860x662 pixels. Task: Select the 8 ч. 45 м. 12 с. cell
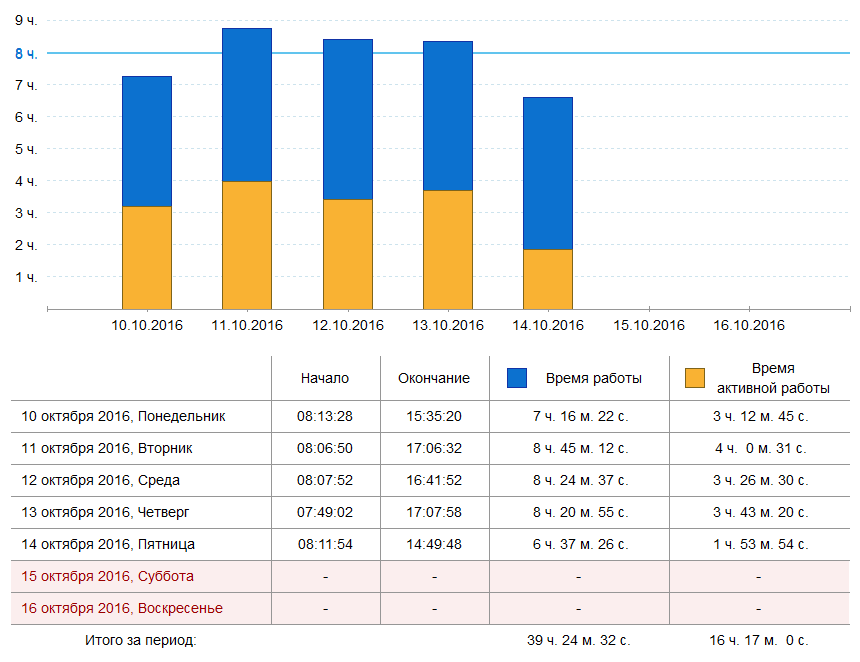pos(580,448)
